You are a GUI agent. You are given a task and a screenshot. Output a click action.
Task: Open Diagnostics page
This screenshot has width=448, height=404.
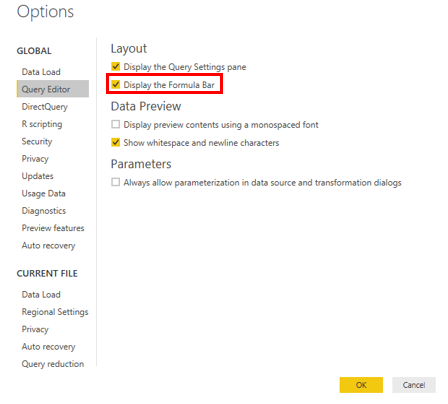click(x=44, y=211)
